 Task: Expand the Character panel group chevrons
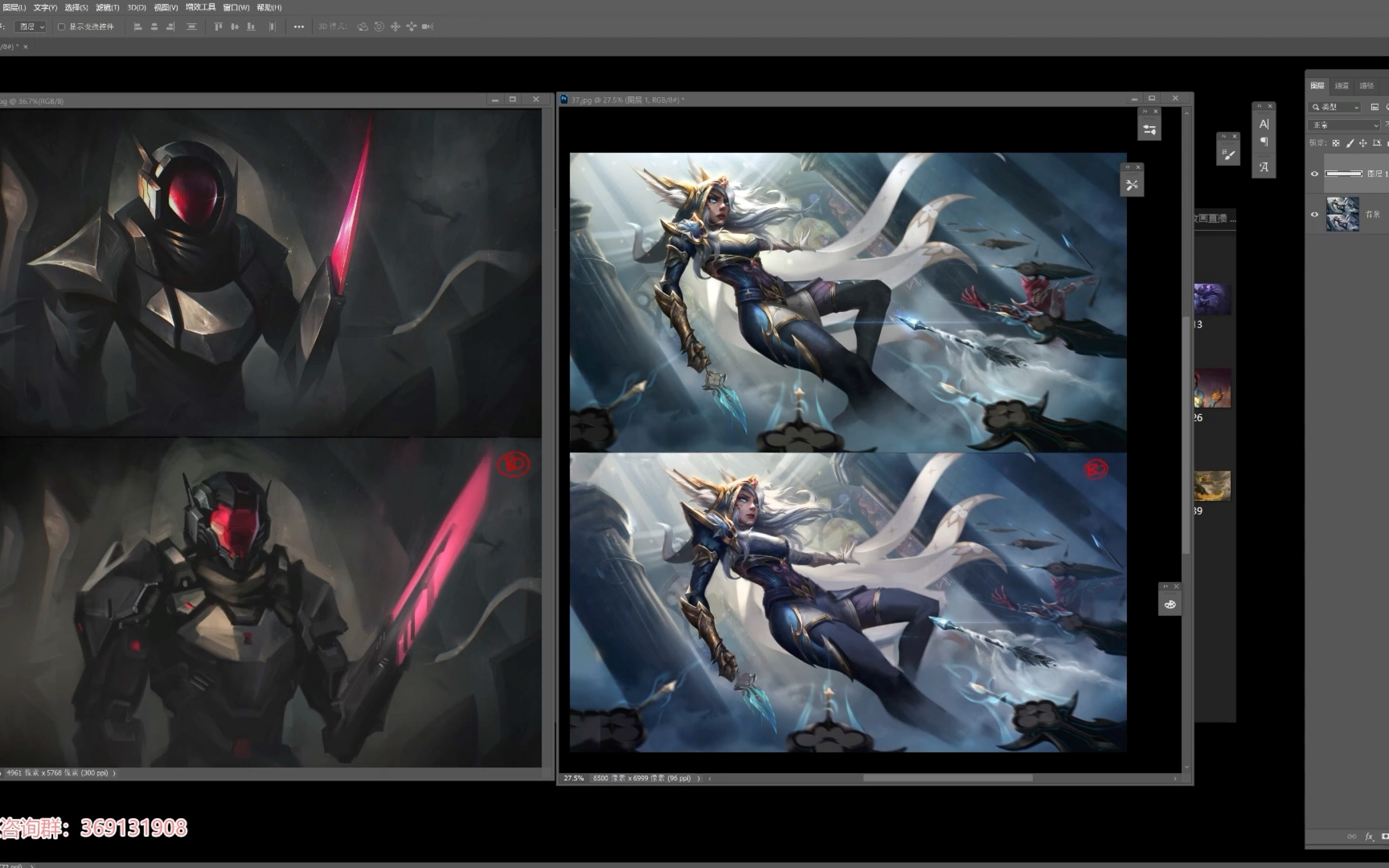(1260, 105)
